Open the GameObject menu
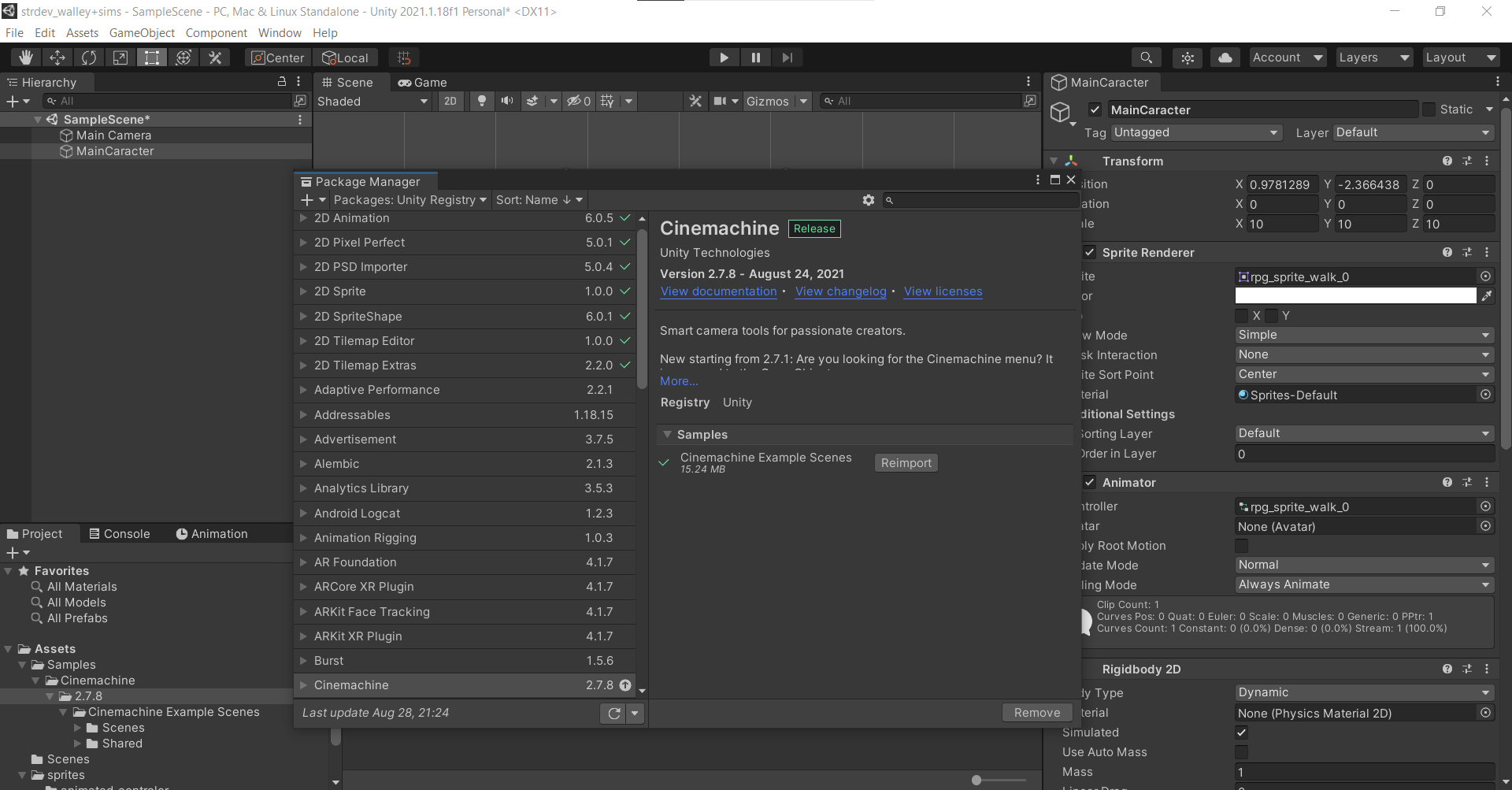 [x=142, y=33]
